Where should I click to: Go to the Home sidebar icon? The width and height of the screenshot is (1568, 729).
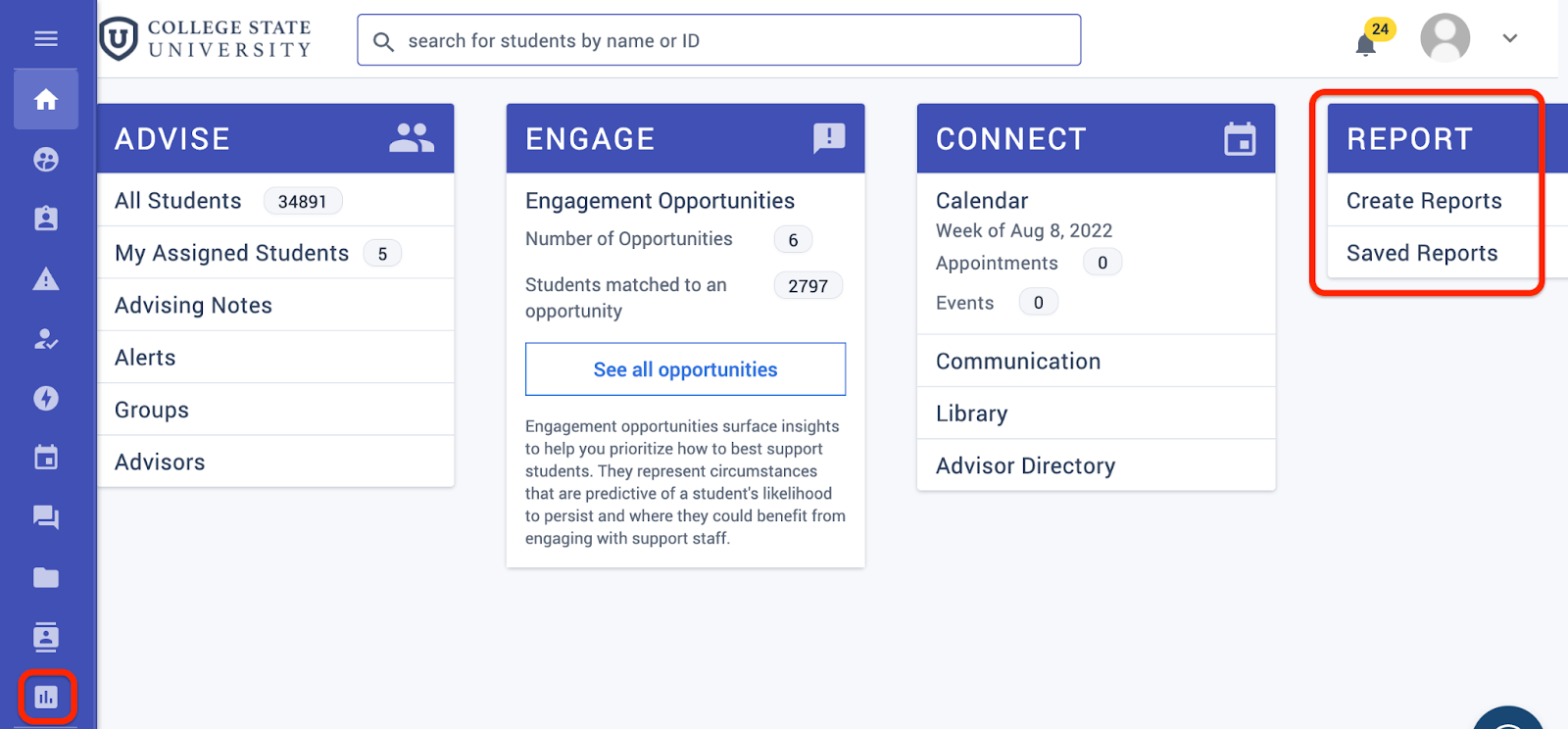pyautogui.click(x=46, y=100)
